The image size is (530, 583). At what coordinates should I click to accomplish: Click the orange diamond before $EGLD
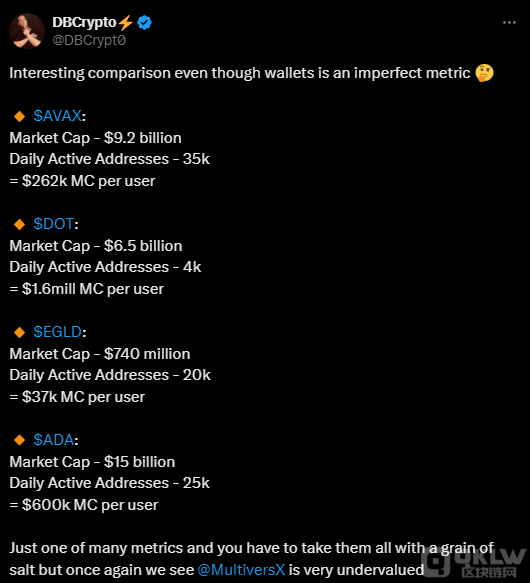pos(19,332)
